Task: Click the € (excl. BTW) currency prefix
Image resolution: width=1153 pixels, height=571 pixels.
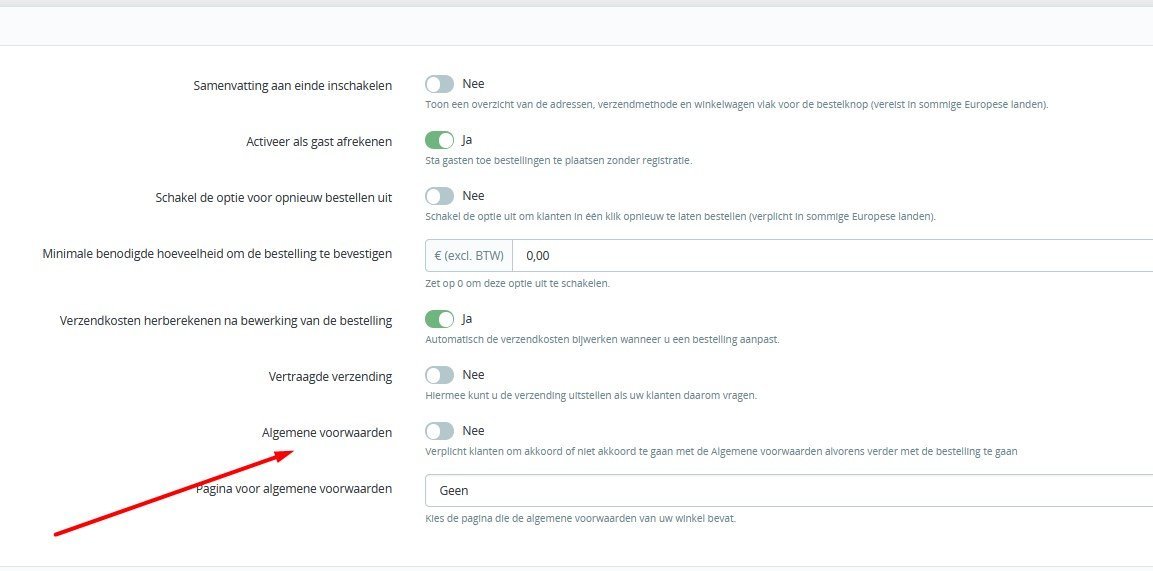Action: [x=469, y=256]
